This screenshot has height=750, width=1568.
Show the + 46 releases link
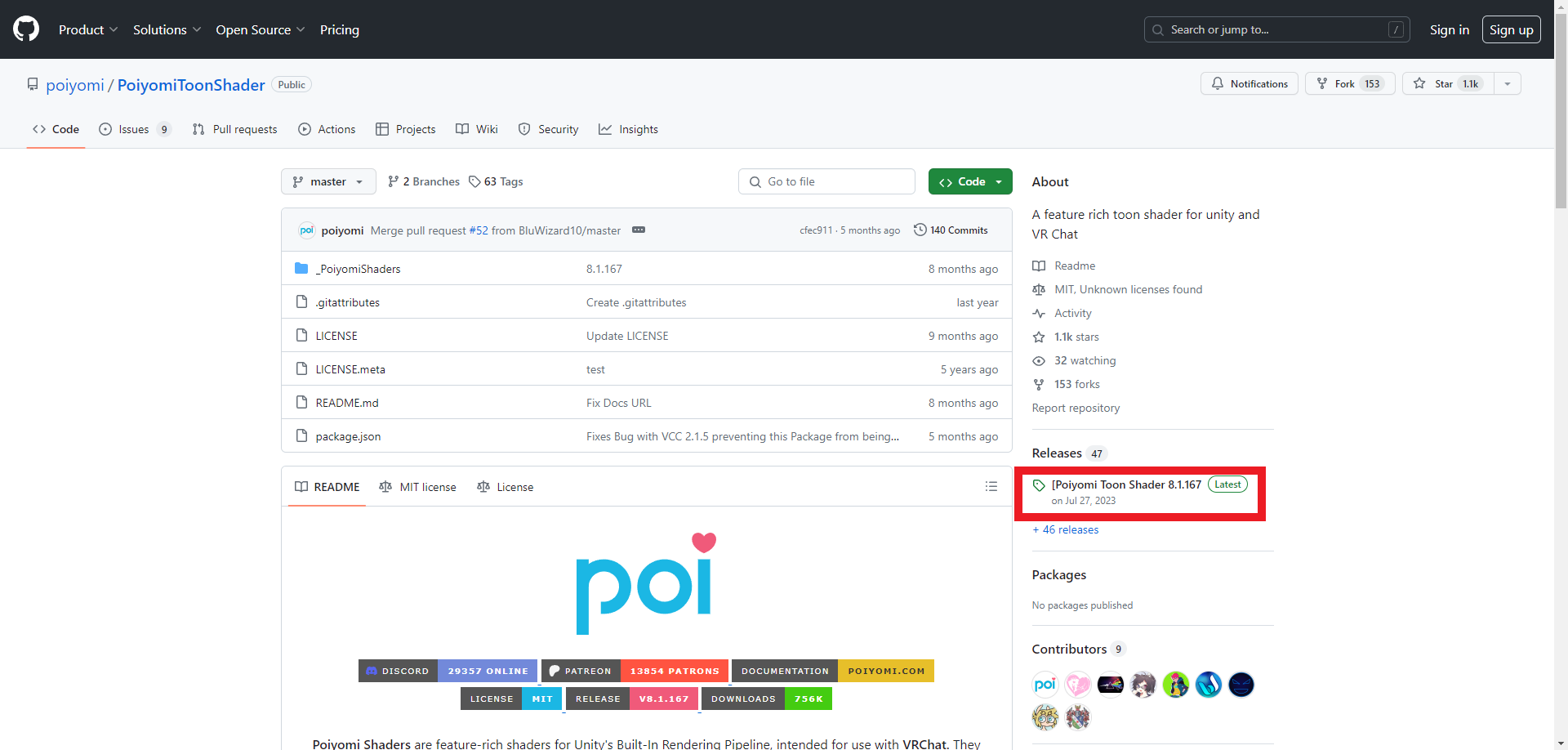click(1066, 529)
